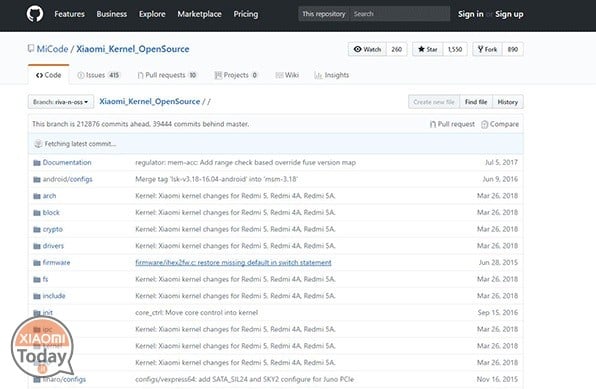Open core_ctrl: Move core control commit

click(x=197, y=313)
